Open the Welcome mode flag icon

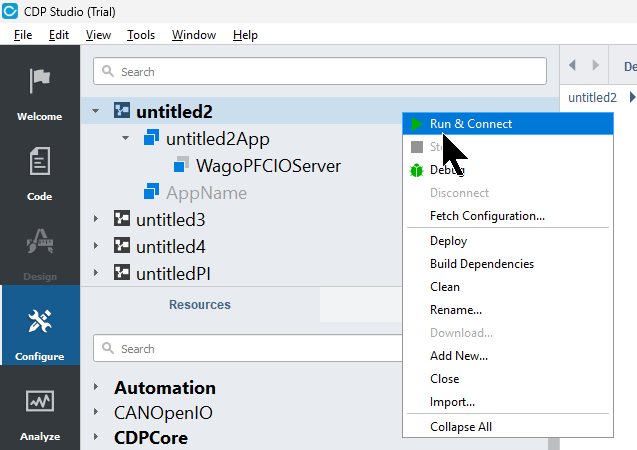[x=39, y=80]
